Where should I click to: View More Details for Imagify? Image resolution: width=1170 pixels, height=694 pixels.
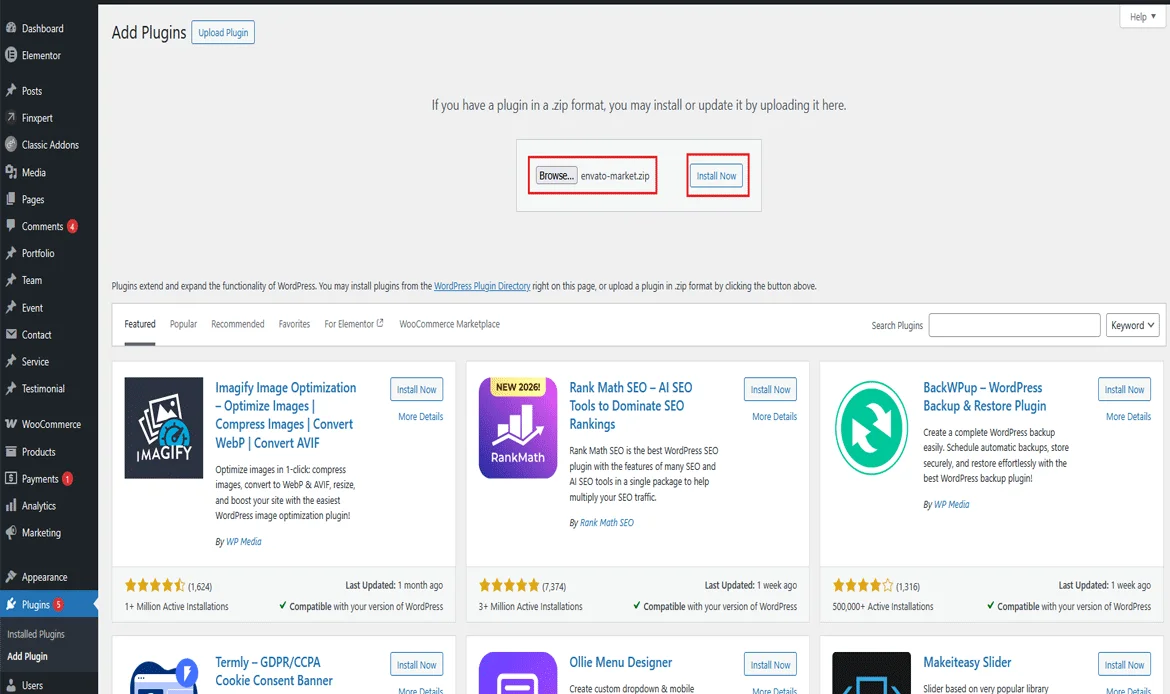point(420,416)
